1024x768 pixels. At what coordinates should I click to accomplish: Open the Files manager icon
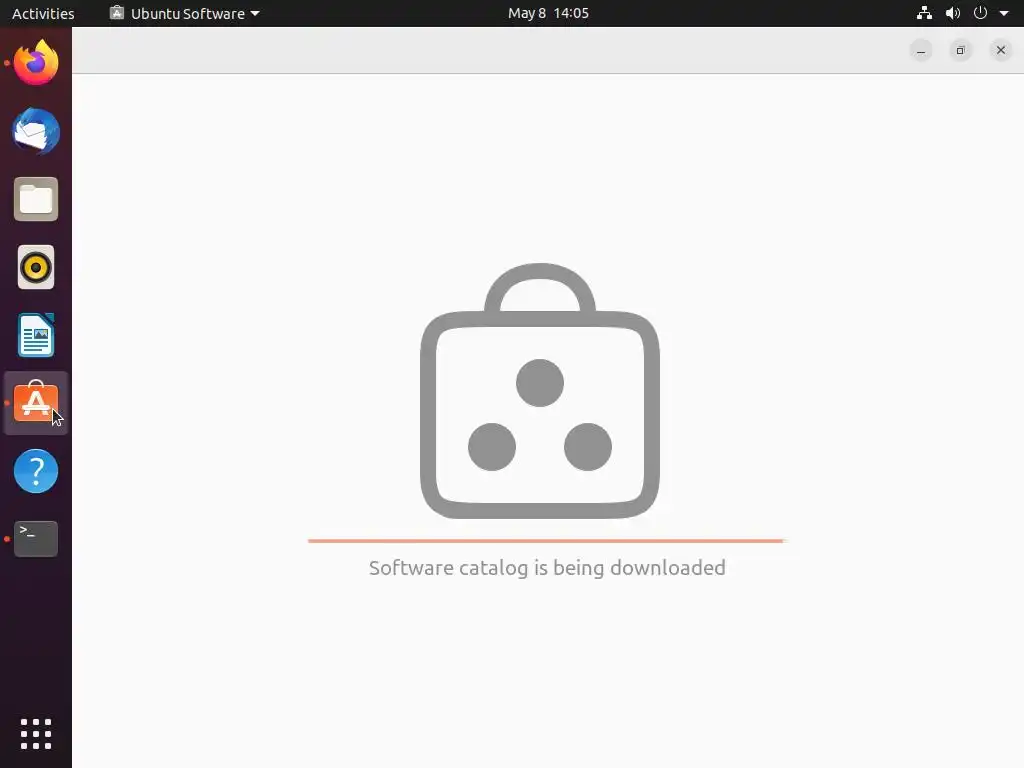coord(36,199)
